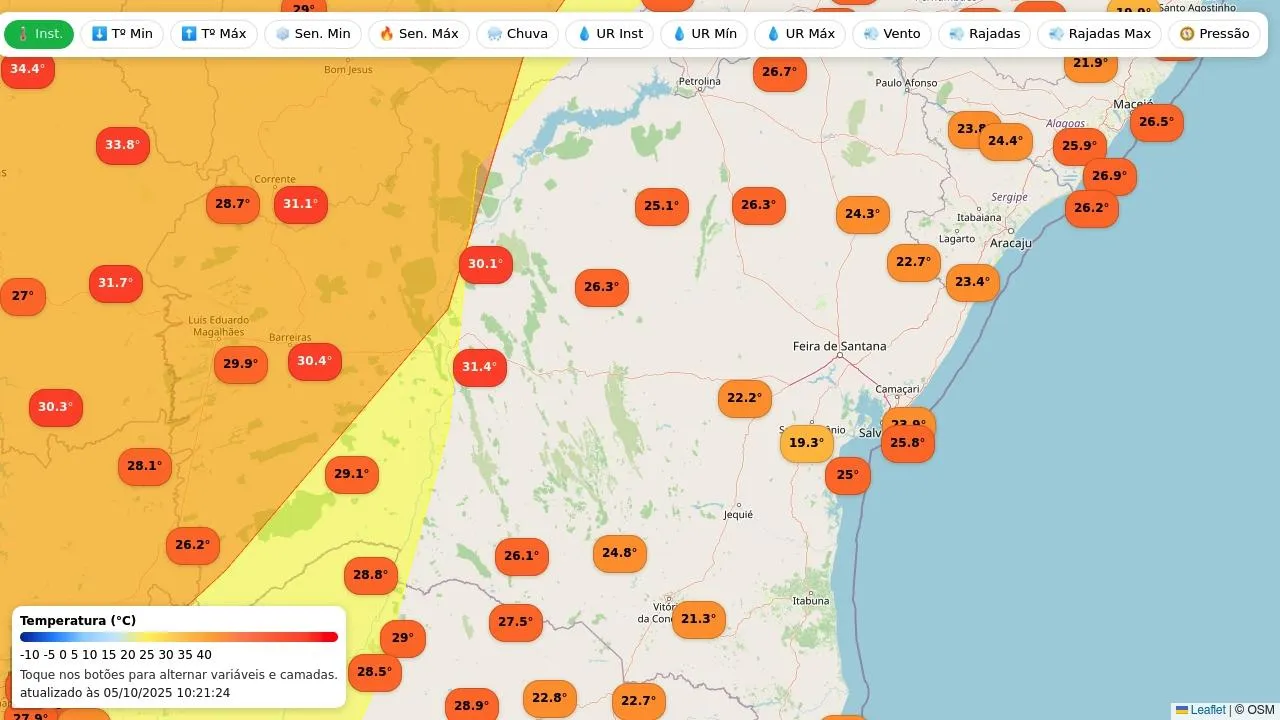This screenshot has height=720, width=1280.
Task: Select the 26.5° marker near Maceió
Action: tap(1156, 122)
